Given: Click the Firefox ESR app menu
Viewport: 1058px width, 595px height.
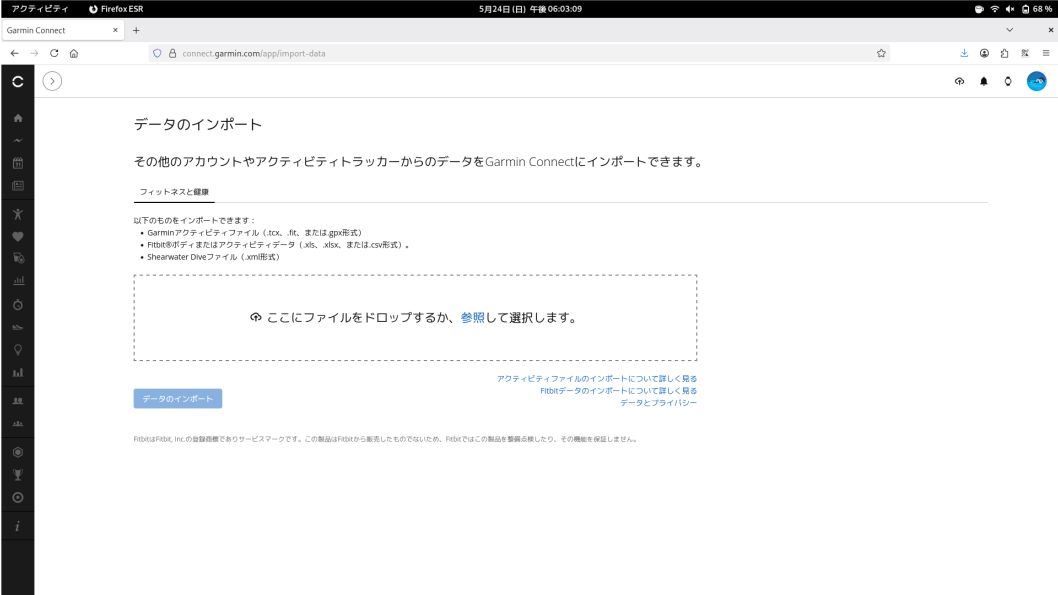Looking at the screenshot, I should [x=116, y=9].
